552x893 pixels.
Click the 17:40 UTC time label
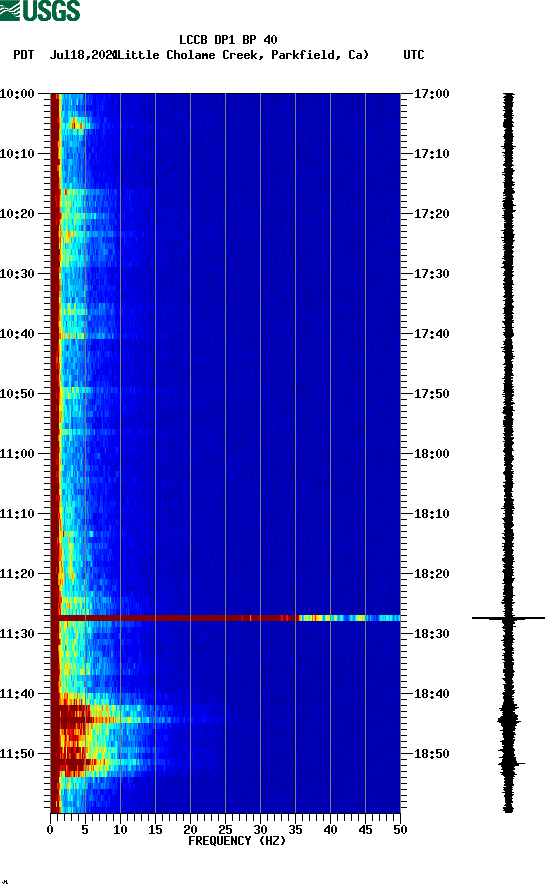[x=431, y=334]
